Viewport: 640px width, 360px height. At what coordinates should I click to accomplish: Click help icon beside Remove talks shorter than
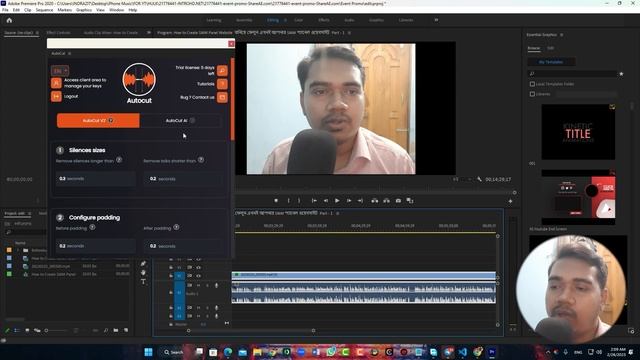[x=201, y=160]
